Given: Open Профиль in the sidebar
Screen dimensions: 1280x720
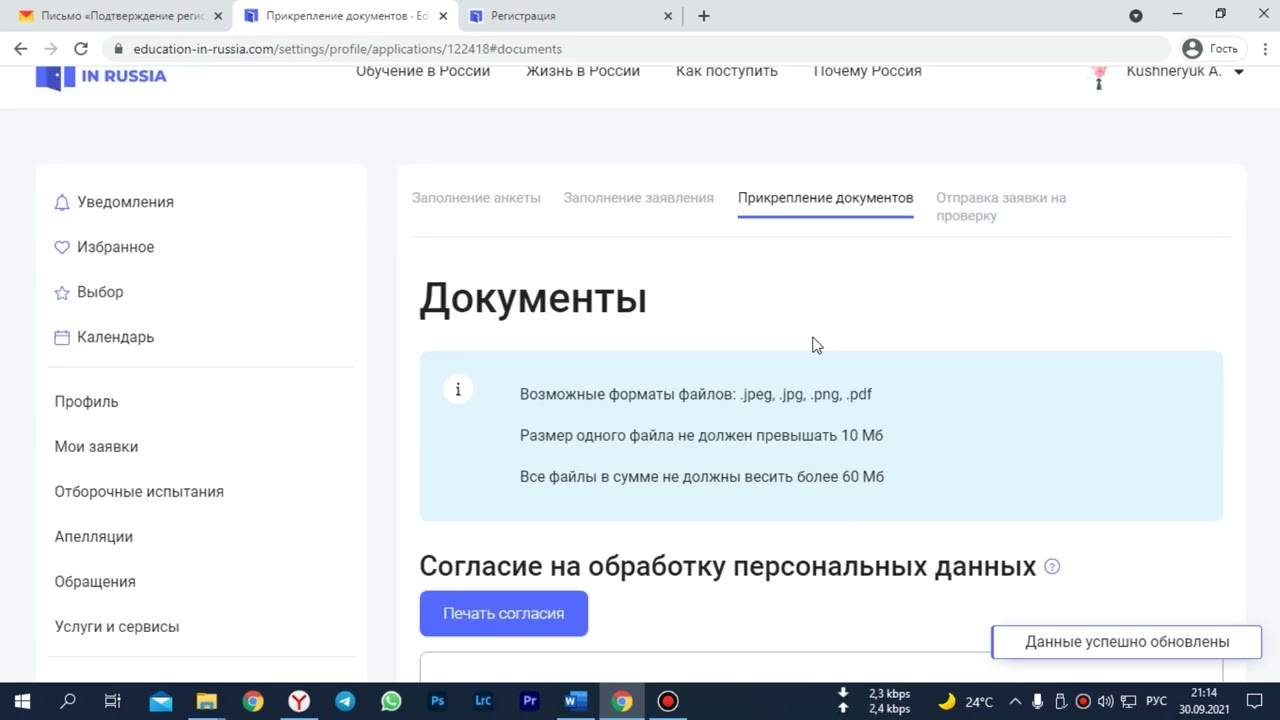Looking at the screenshot, I should pyautogui.click(x=86, y=402).
